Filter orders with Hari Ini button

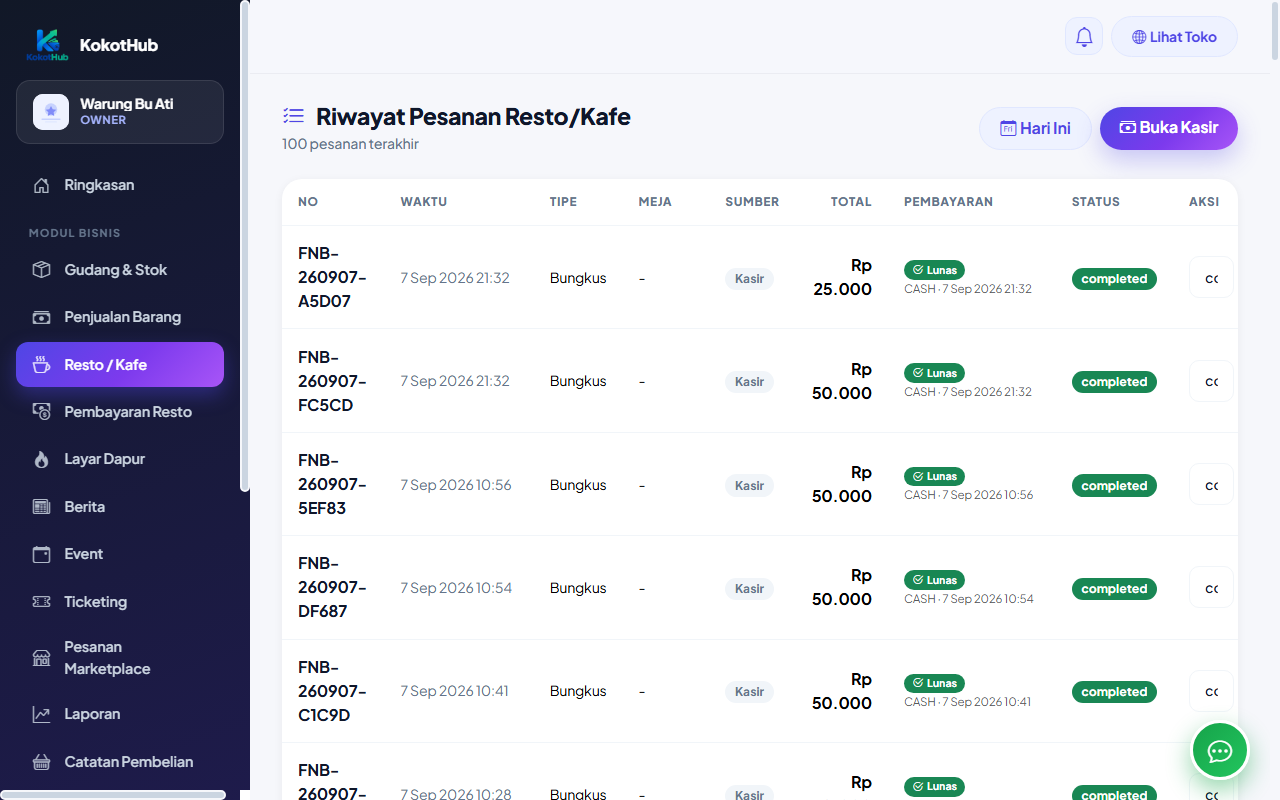pos(1035,128)
